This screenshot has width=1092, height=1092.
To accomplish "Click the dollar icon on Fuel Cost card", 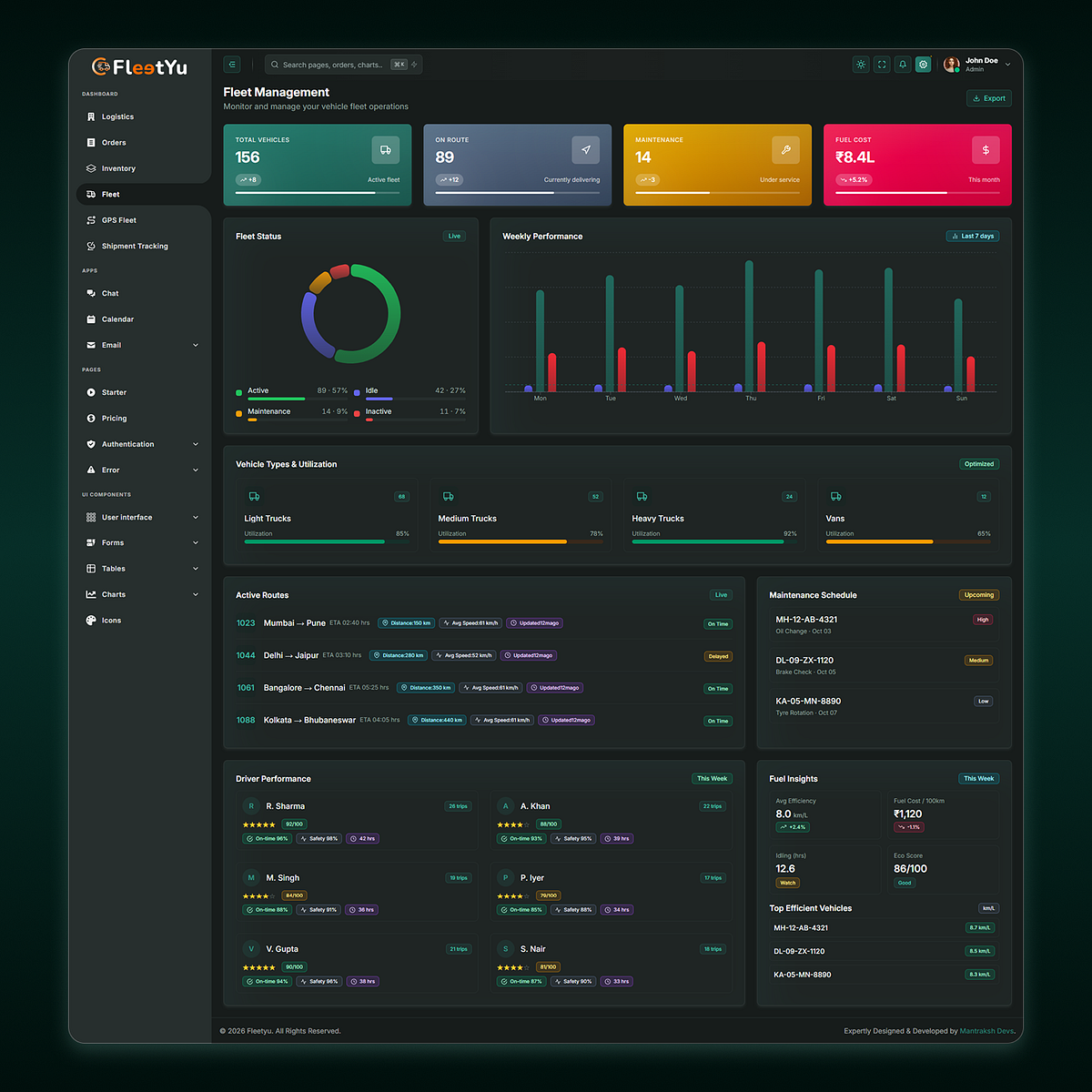I will click(986, 149).
